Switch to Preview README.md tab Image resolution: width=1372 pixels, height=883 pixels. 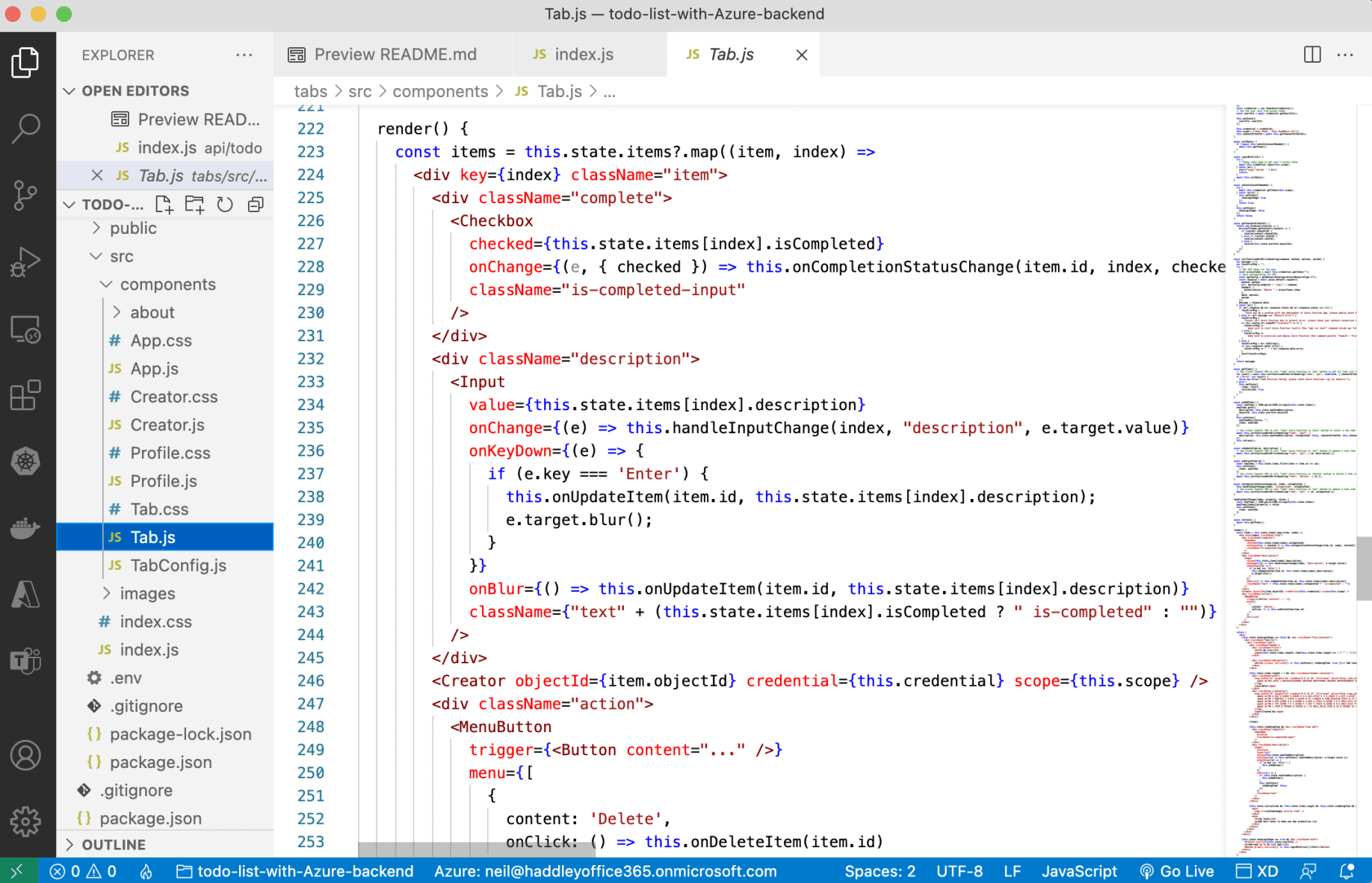point(395,55)
